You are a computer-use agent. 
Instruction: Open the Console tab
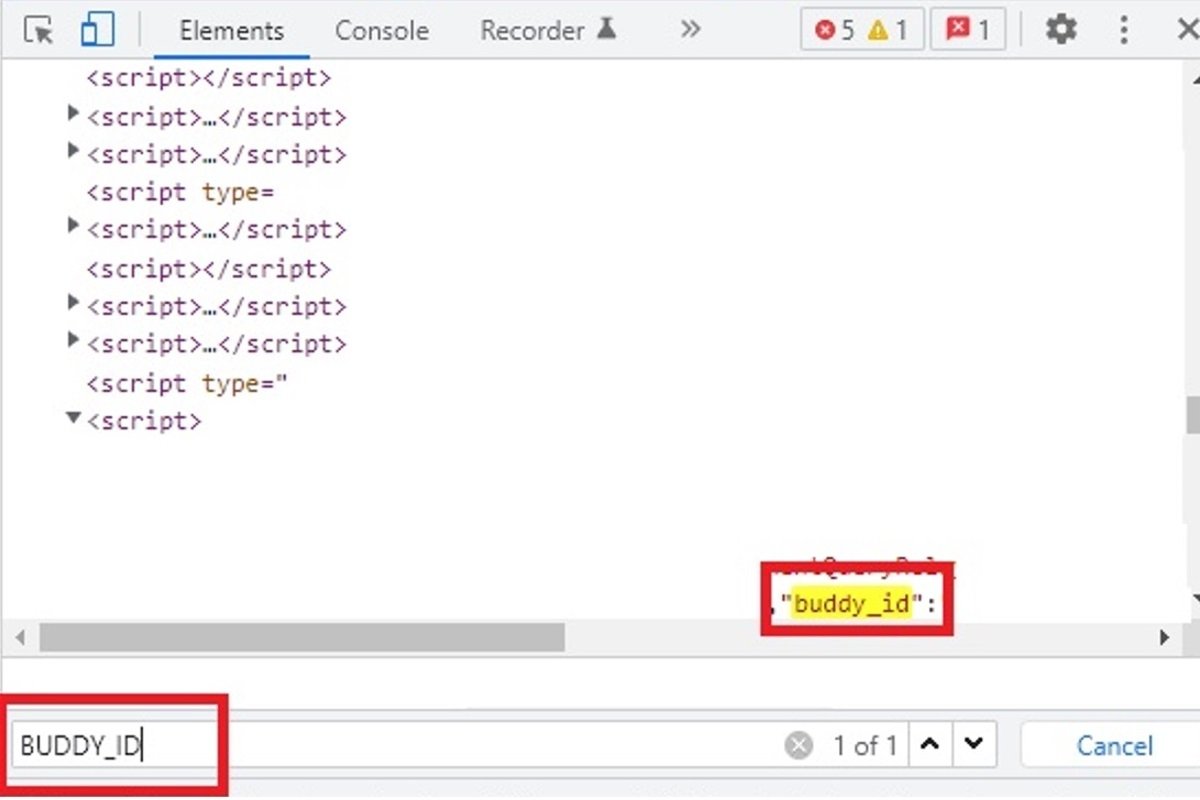pos(382,31)
